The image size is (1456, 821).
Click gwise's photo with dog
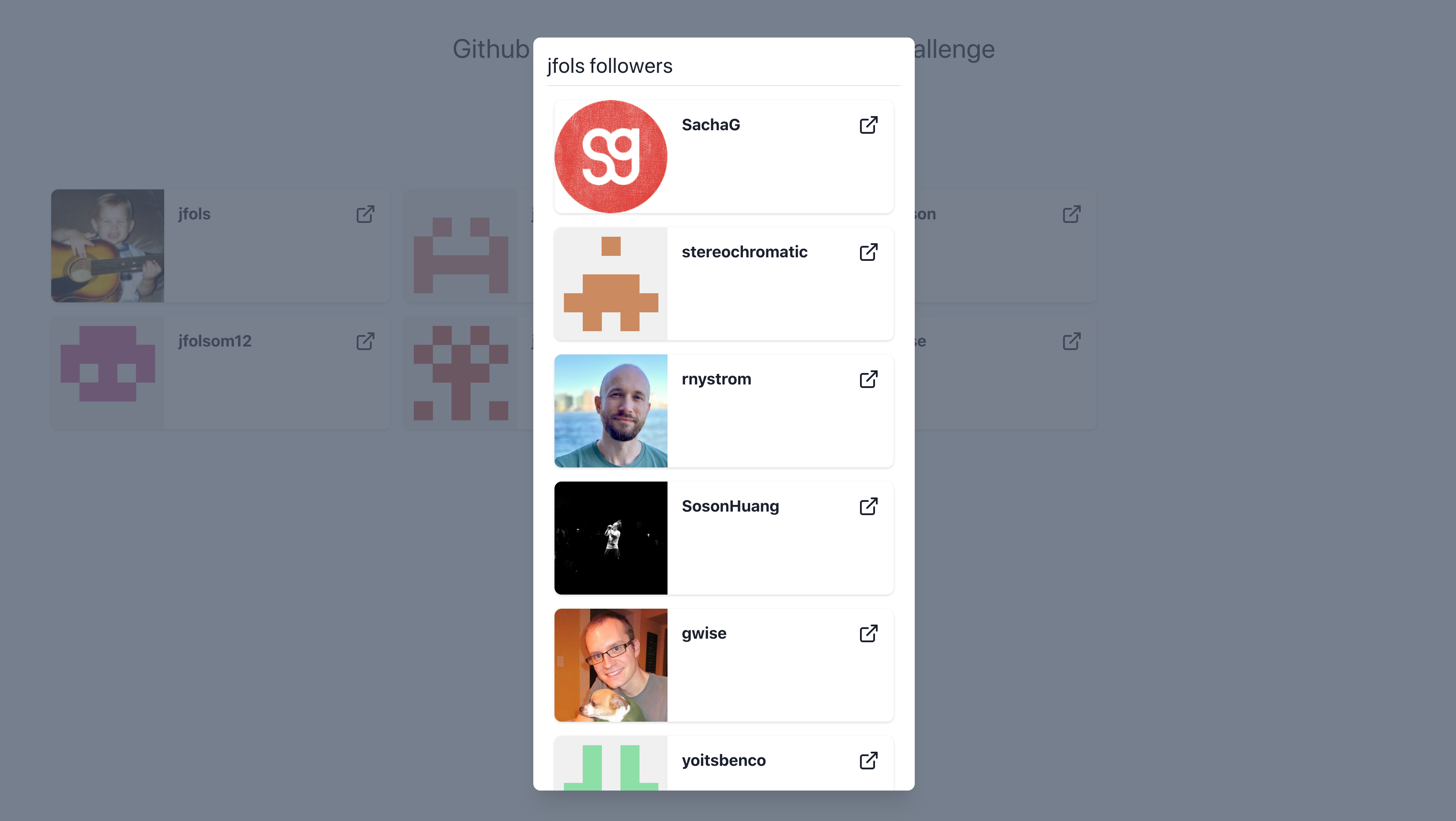point(611,665)
